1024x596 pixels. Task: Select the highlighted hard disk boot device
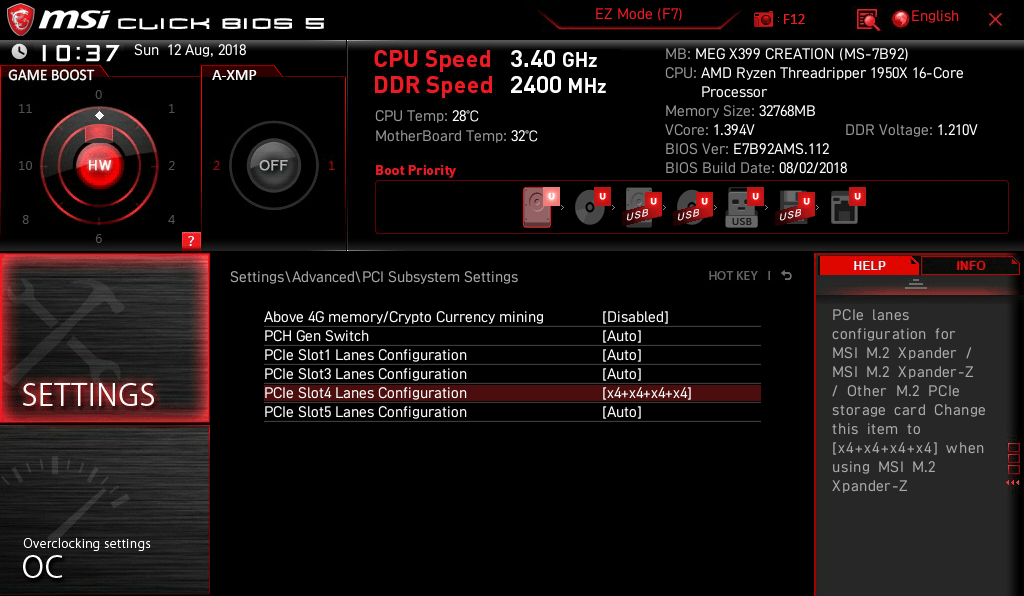click(541, 207)
